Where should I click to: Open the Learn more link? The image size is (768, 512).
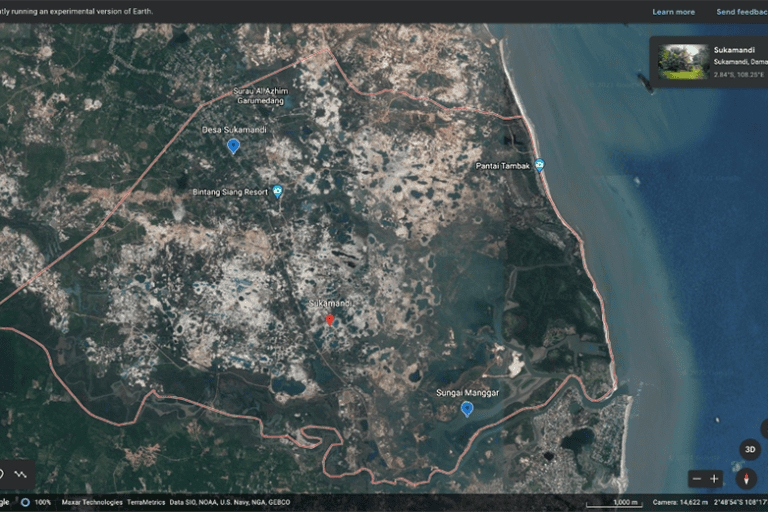(673, 12)
